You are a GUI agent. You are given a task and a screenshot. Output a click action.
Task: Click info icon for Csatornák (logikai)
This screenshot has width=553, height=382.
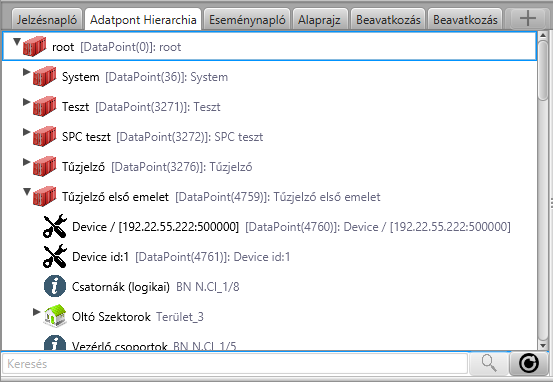pos(55,286)
